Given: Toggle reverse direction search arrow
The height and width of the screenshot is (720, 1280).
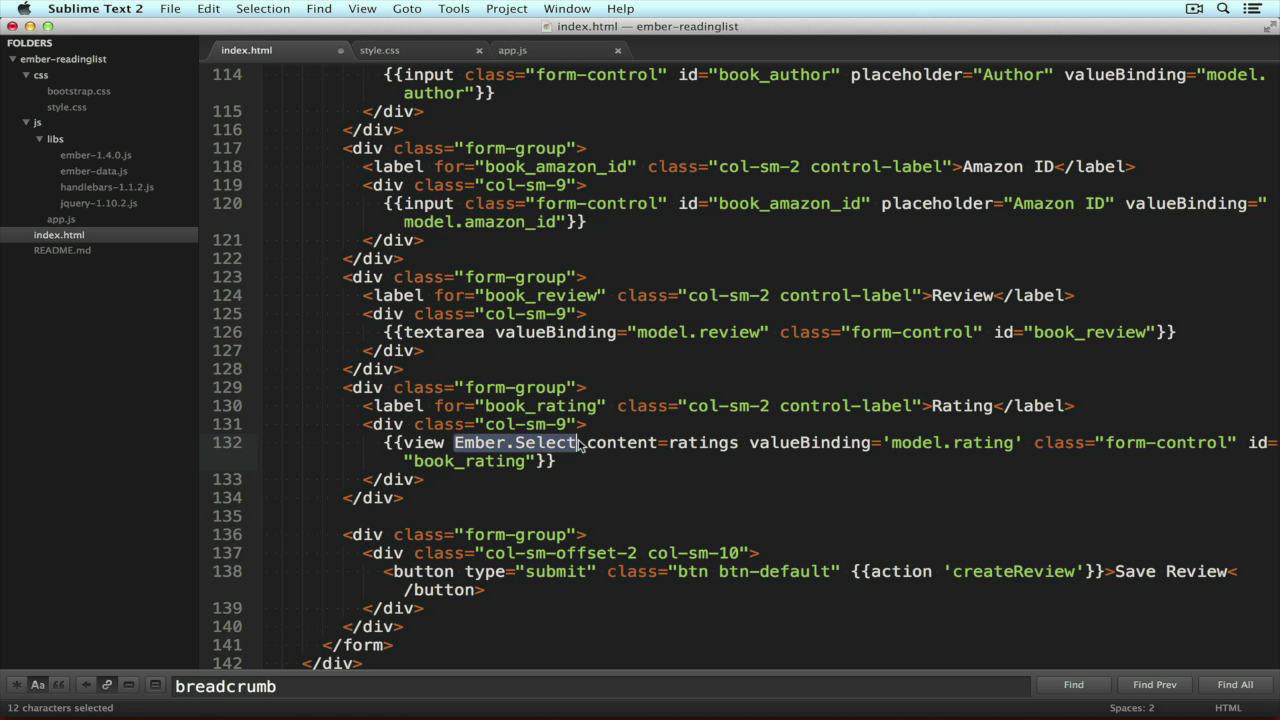Looking at the screenshot, I should coord(86,685).
